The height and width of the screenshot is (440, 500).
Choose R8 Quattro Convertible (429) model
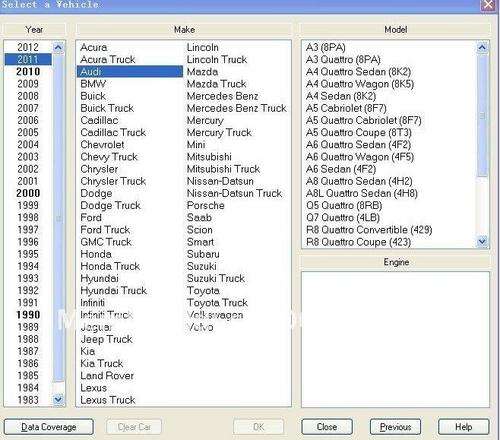tap(369, 230)
